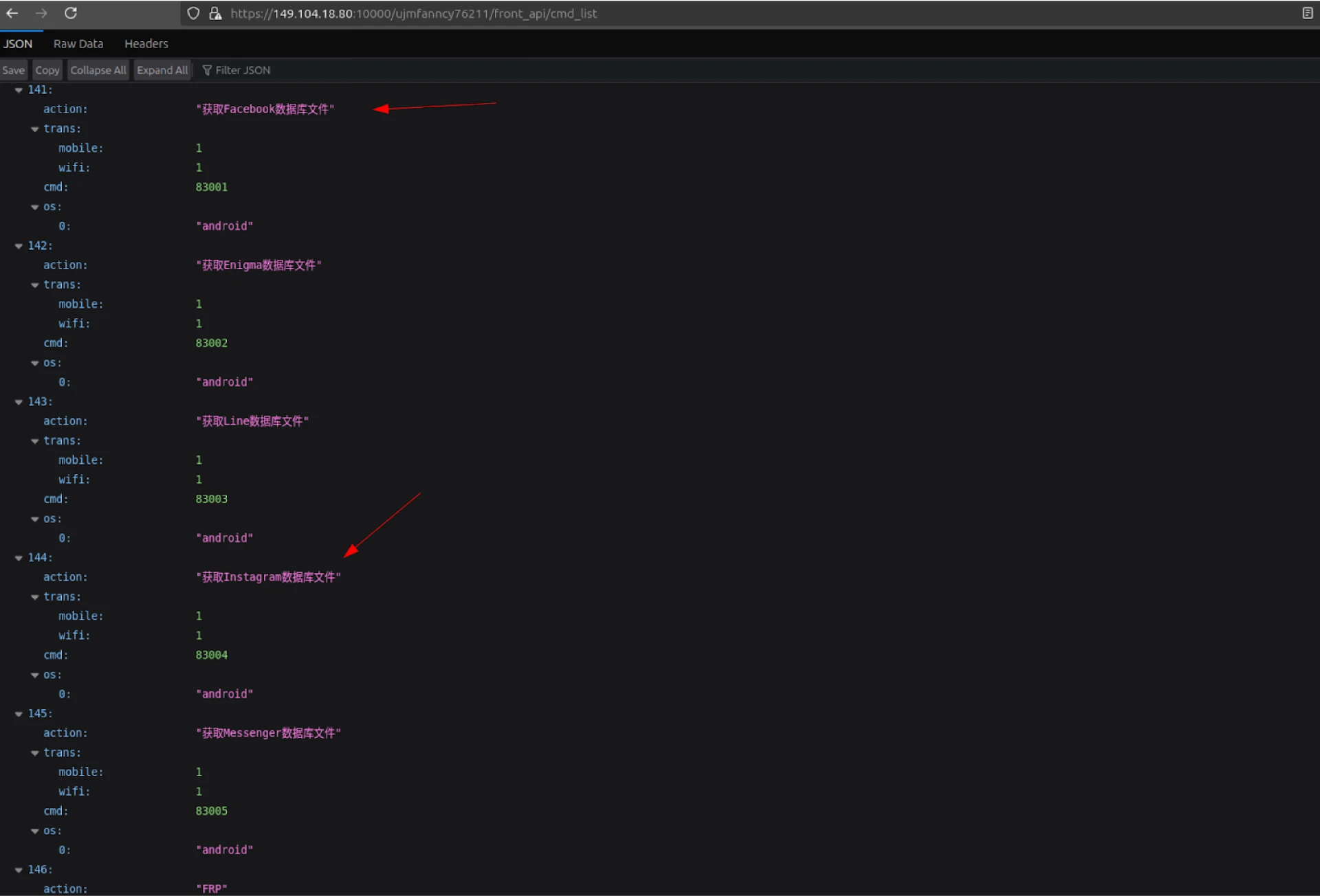The width and height of the screenshot is (1320, 896).
Task: Open reader view icon in address bar
Action: (1307, 13)
